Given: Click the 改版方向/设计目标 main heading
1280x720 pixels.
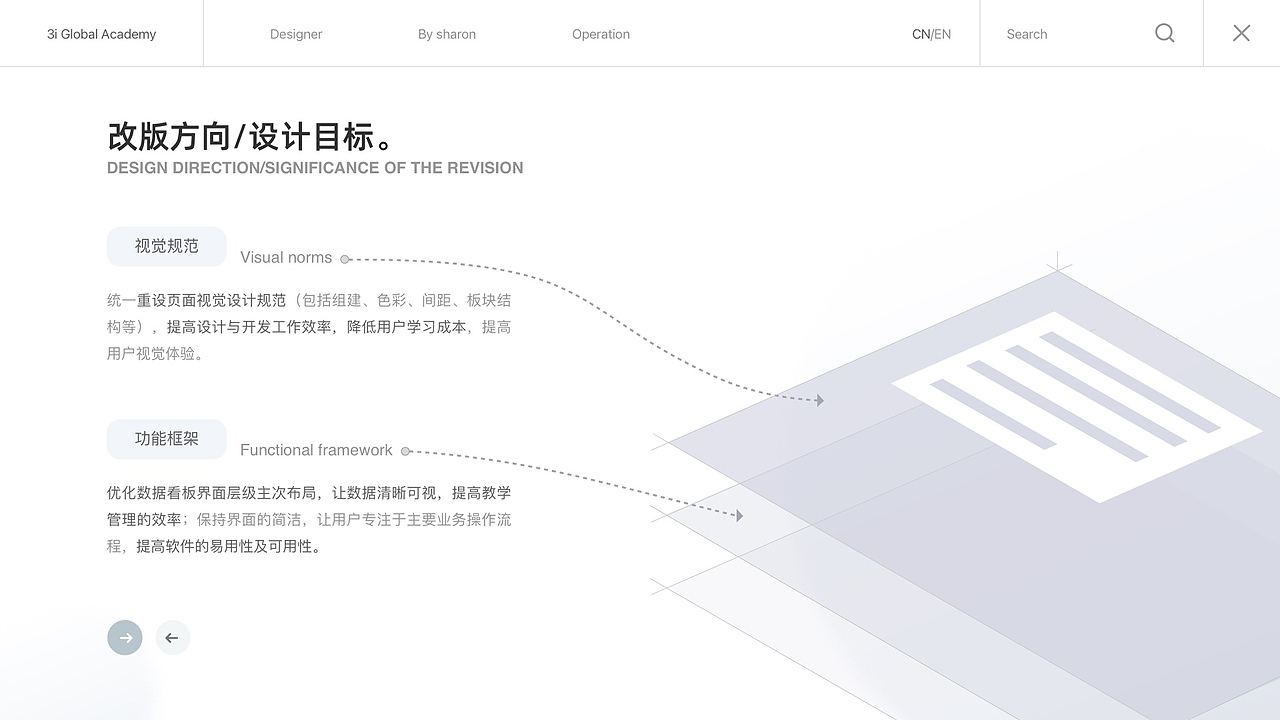Looking at the screenshot, I should pos(248,137).
